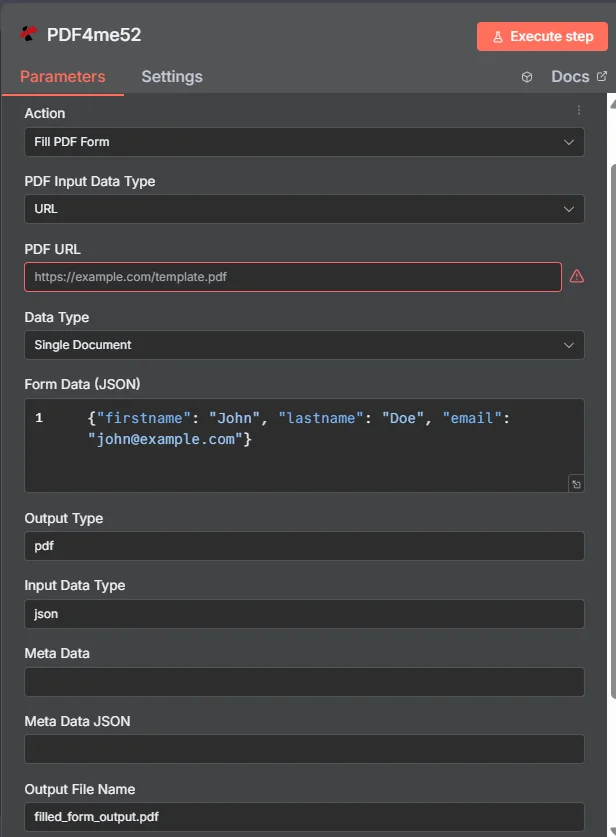Viewport: 616px width, 837px height.
Task: Click into the Form Data JSON editor
Action: [x=304, y=445]
